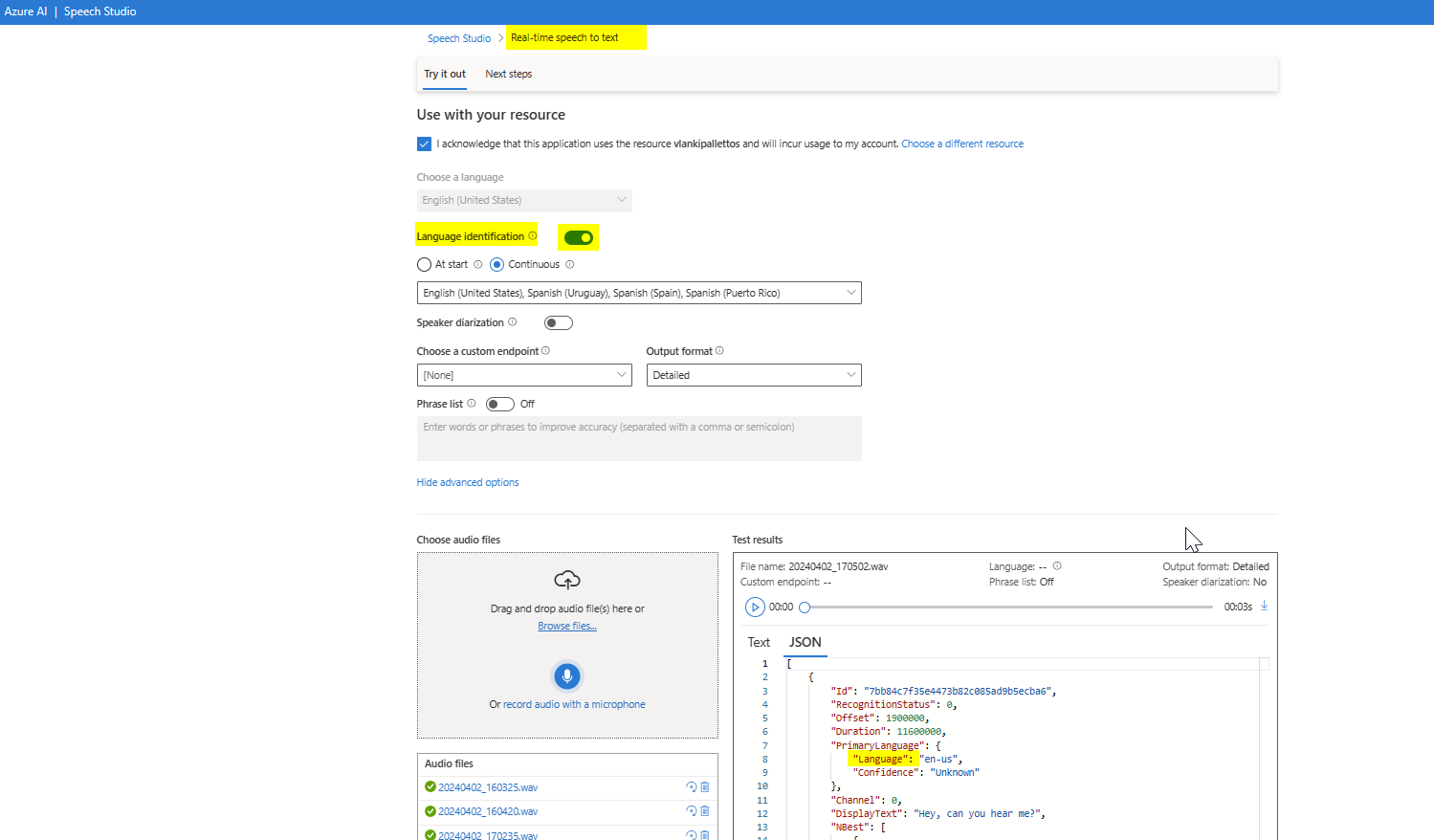Click the Choose a different resource link

961,143
